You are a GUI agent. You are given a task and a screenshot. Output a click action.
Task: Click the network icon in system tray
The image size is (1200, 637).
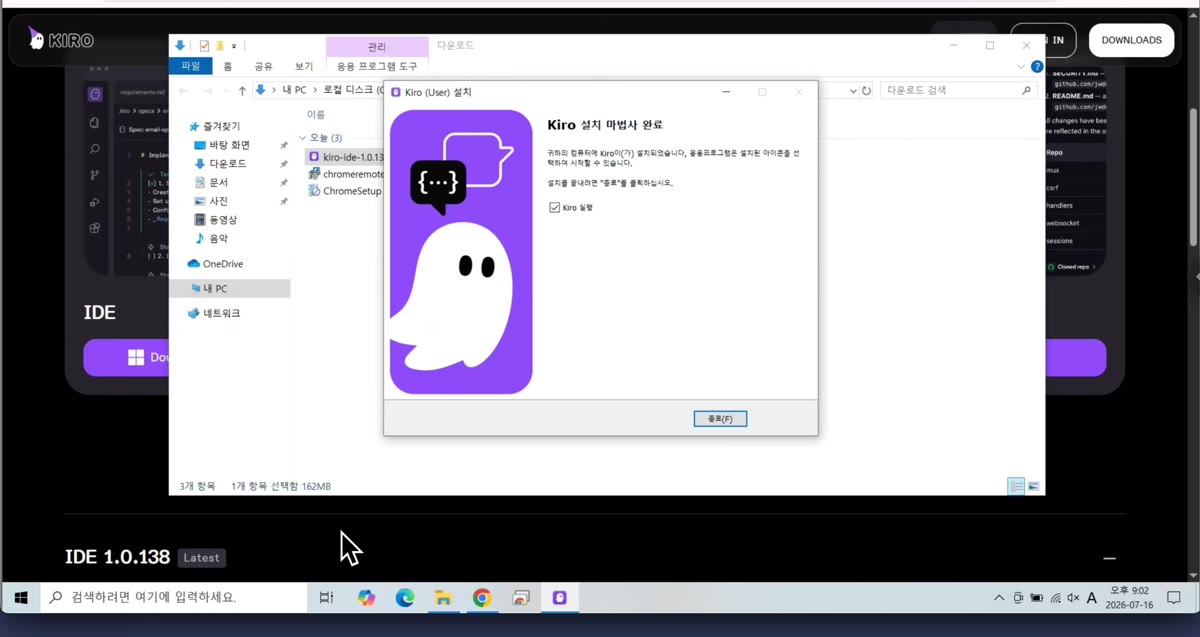tap(1055, 598)
